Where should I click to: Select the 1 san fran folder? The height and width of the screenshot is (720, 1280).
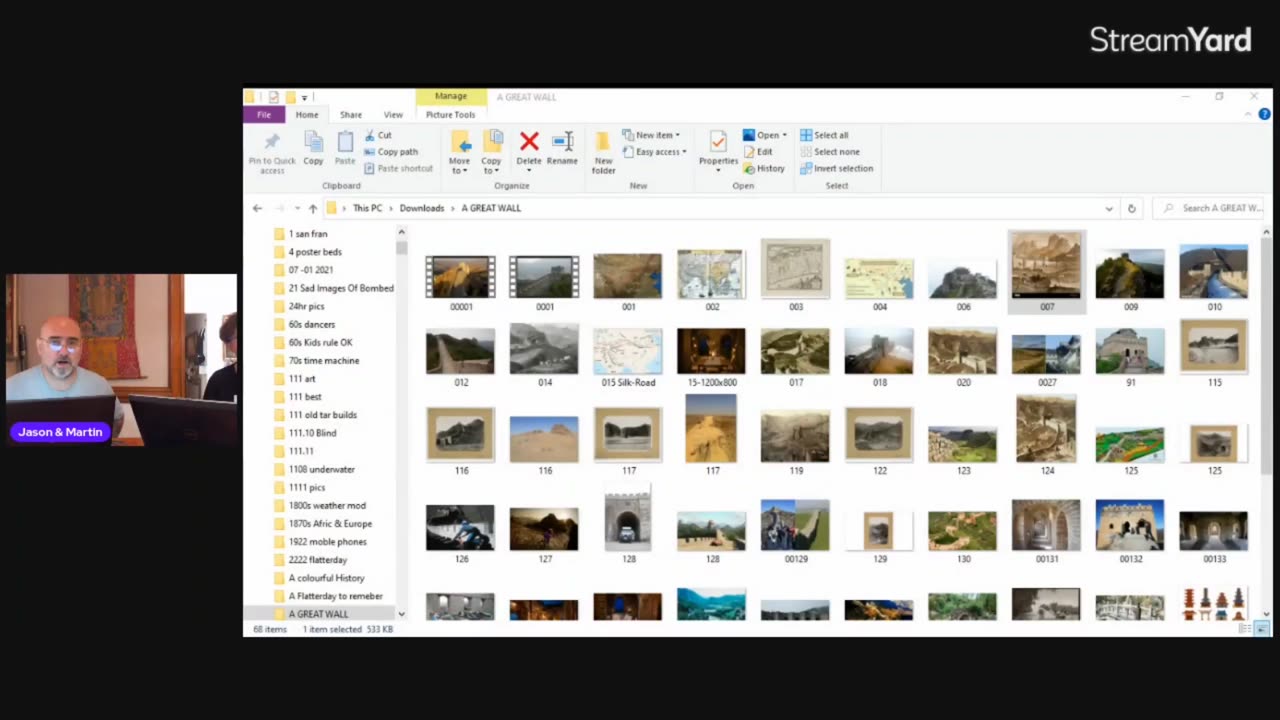[308, 234]
